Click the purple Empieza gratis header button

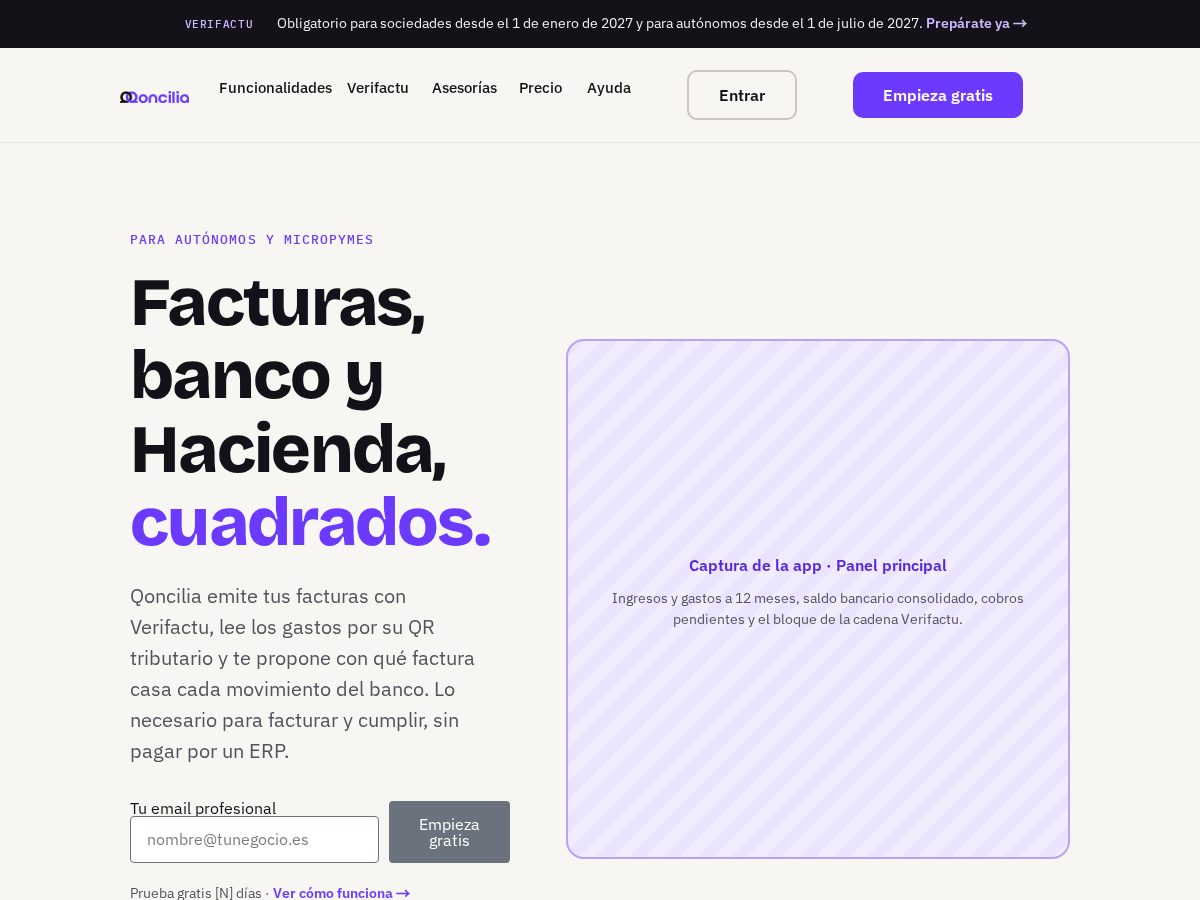[938, 95]
